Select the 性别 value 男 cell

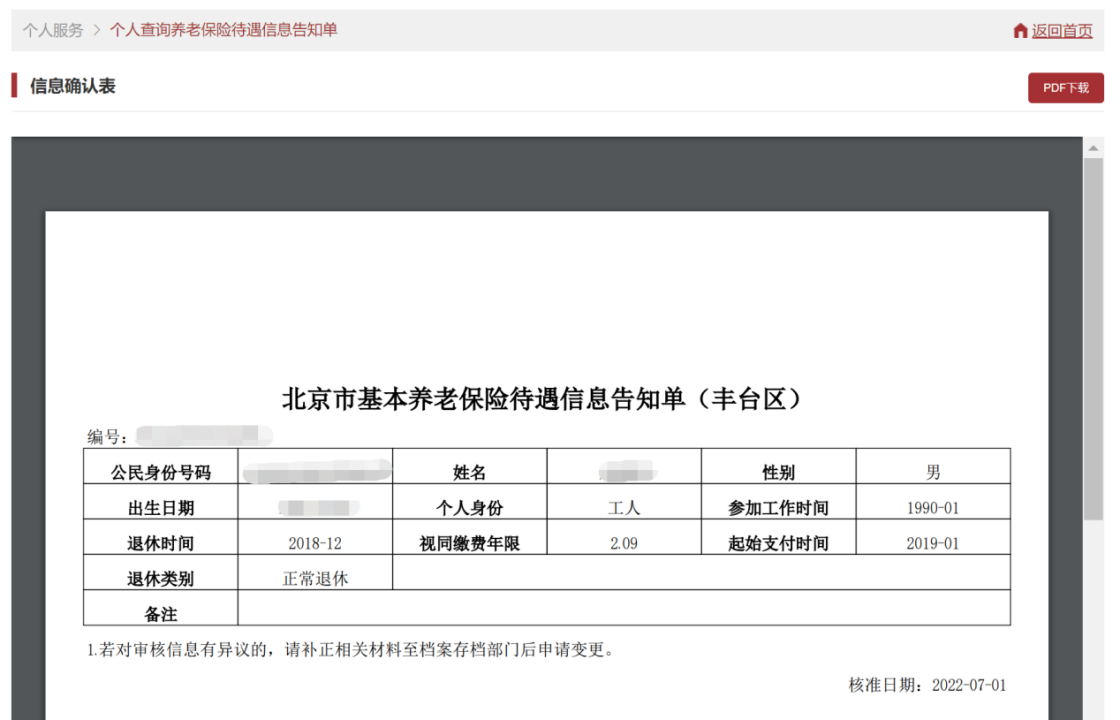pos(932,472)
